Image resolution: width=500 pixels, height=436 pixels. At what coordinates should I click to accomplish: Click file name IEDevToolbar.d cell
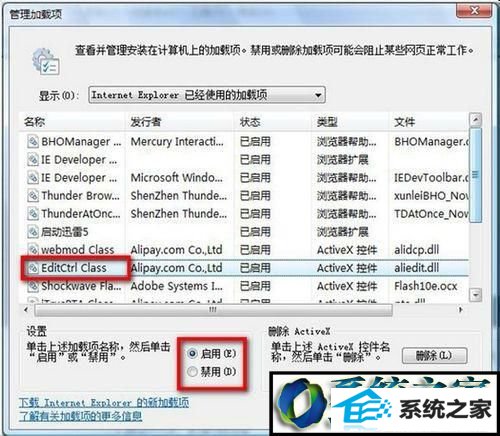point(432,178)
